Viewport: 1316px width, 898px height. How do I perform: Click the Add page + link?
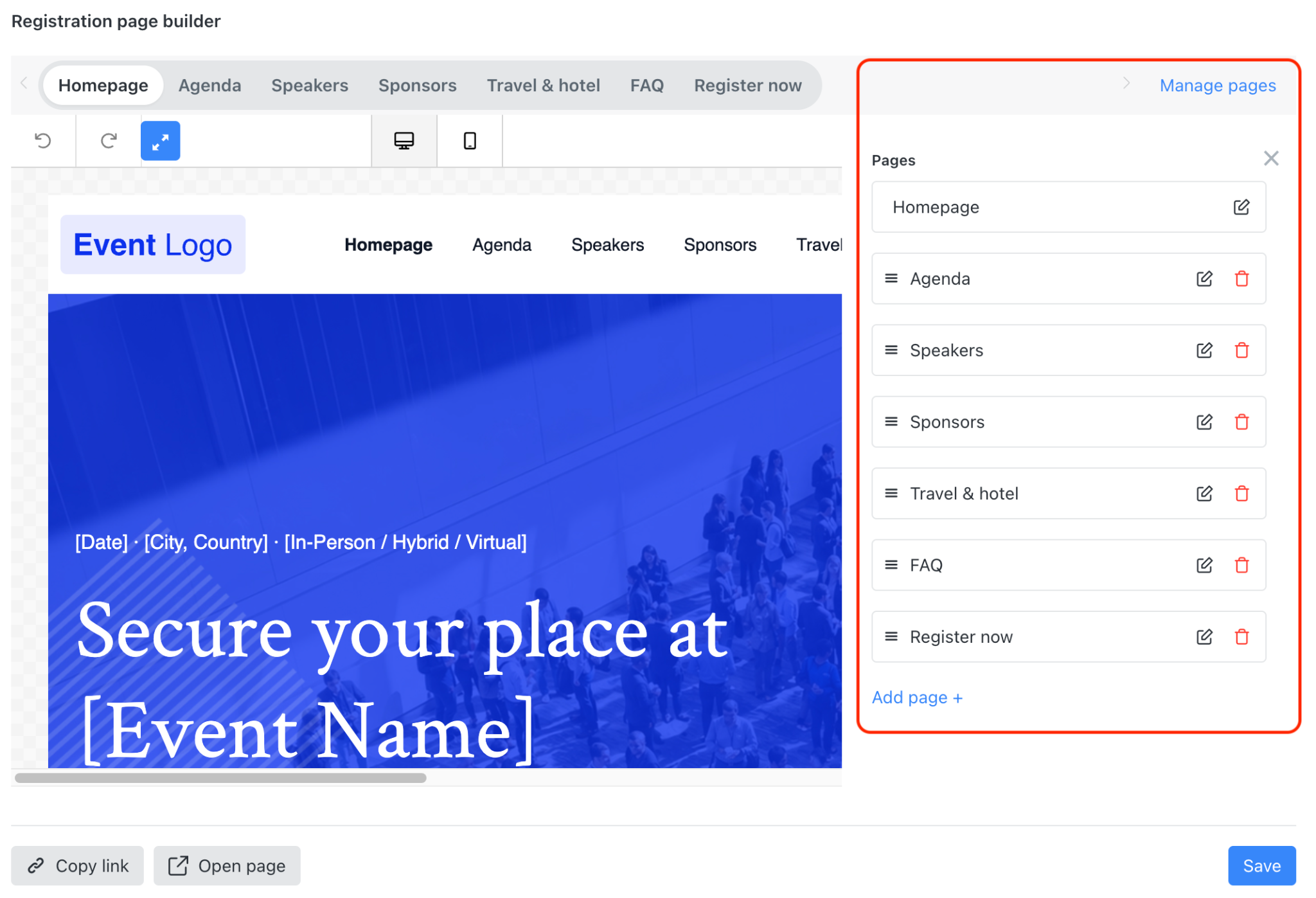(916, 697)
